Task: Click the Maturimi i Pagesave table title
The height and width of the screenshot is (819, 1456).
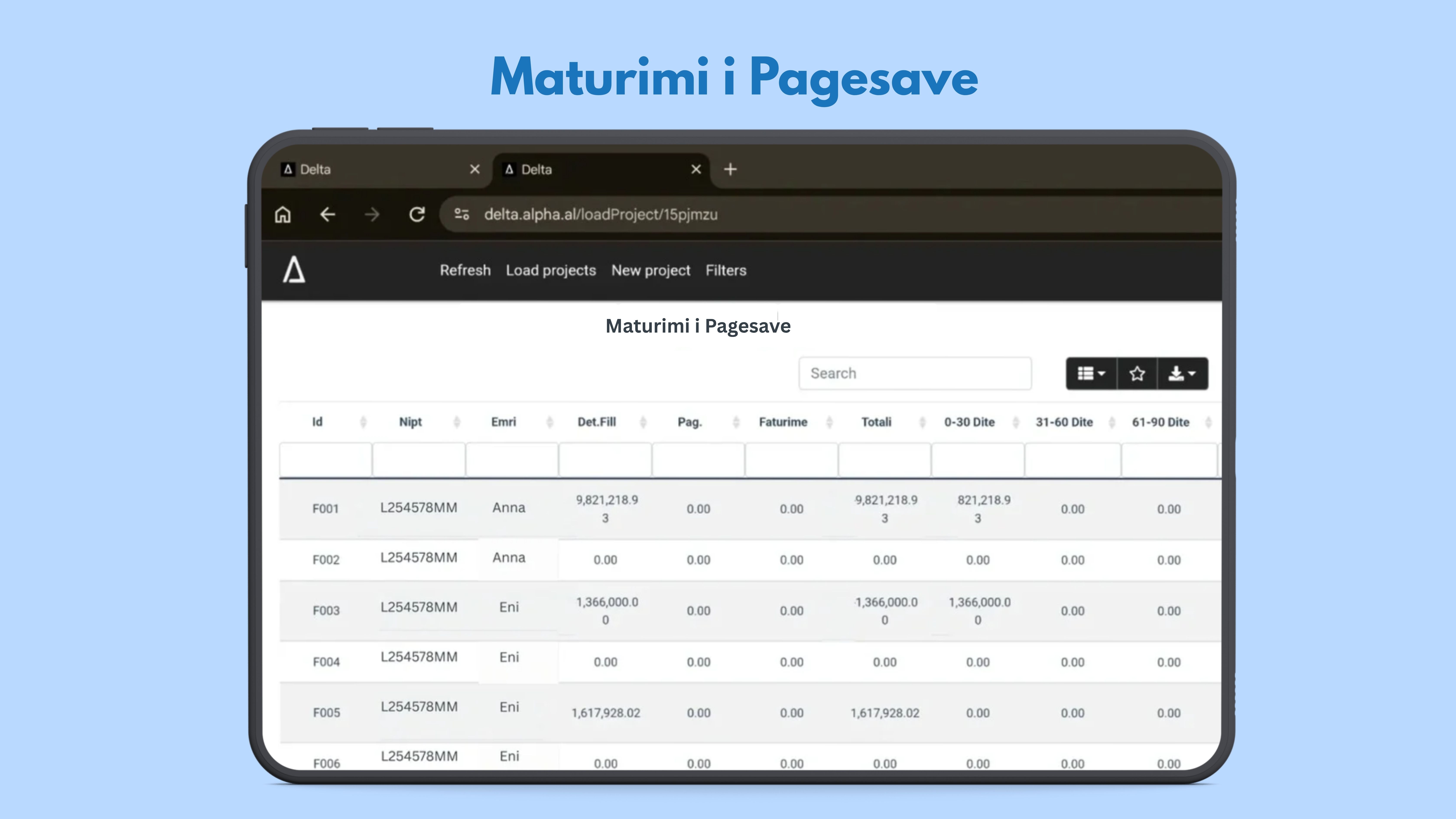Action: point(698,326)
